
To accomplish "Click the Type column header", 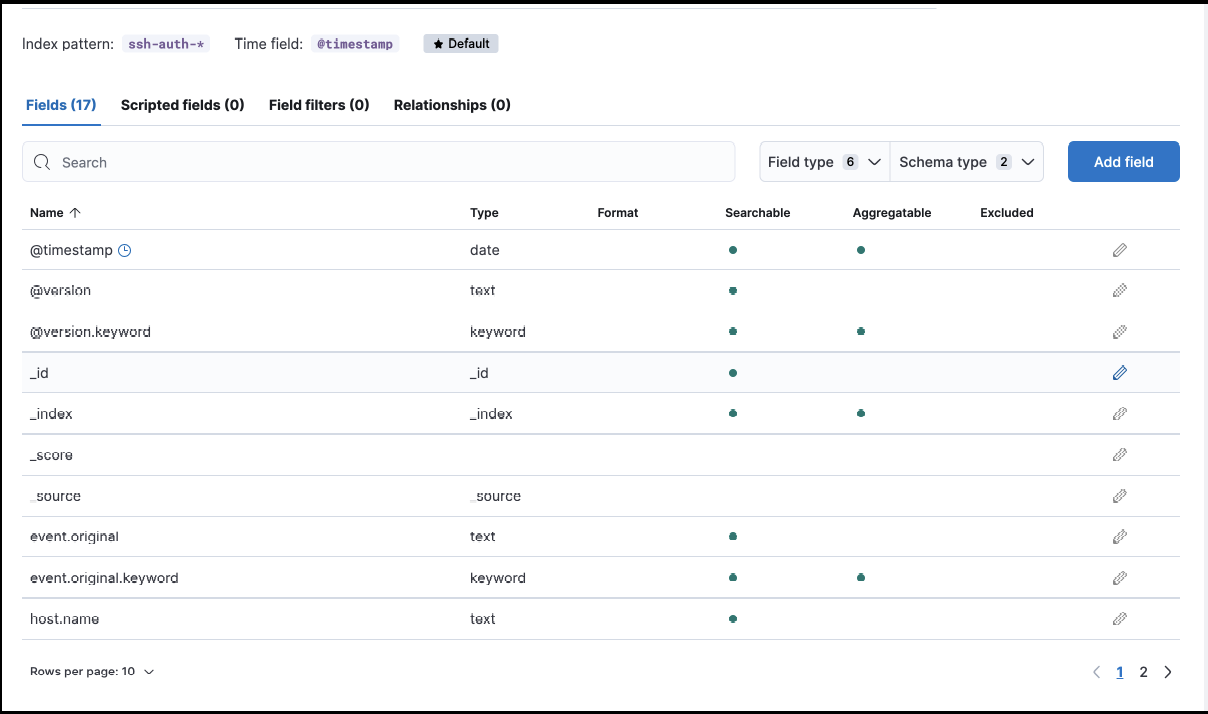I will [484, 213].
